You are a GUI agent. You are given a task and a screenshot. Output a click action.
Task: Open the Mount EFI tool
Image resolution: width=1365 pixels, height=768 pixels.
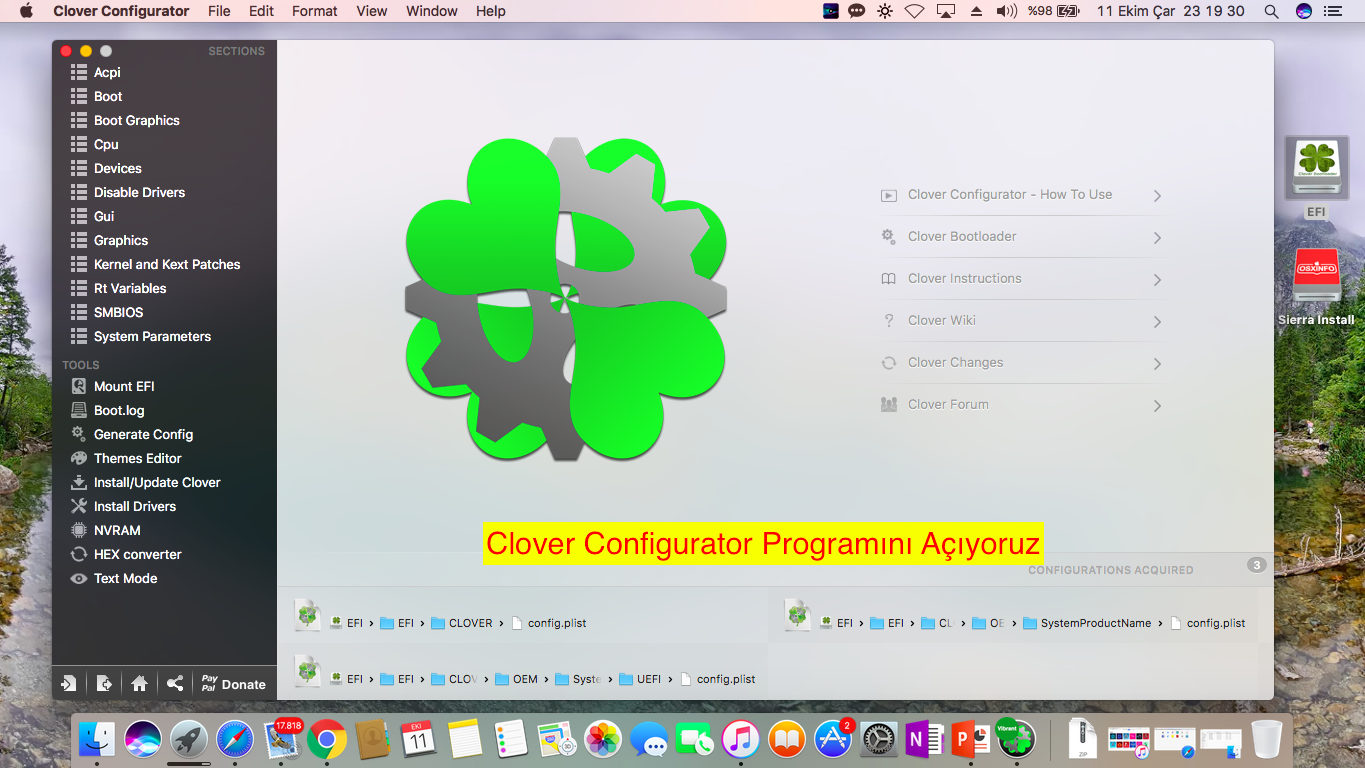click(x=123, y=386)
